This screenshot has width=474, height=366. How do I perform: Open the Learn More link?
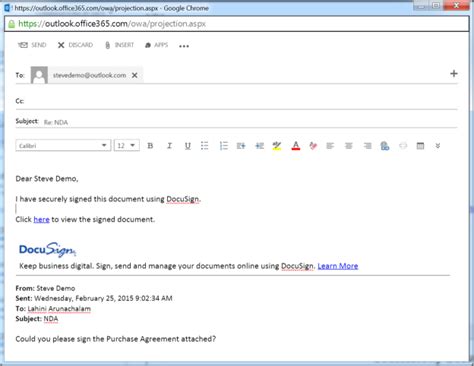(338, 266)
